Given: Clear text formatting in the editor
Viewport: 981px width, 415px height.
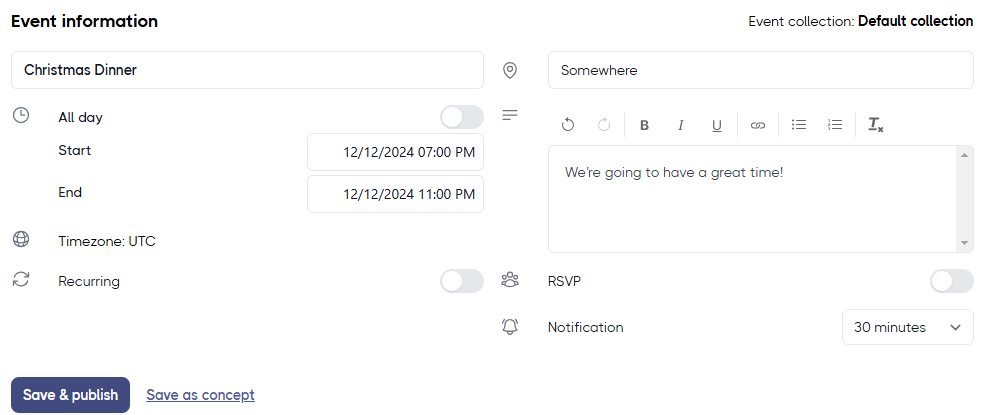Looking at the screenshot, I should [876, 125].
